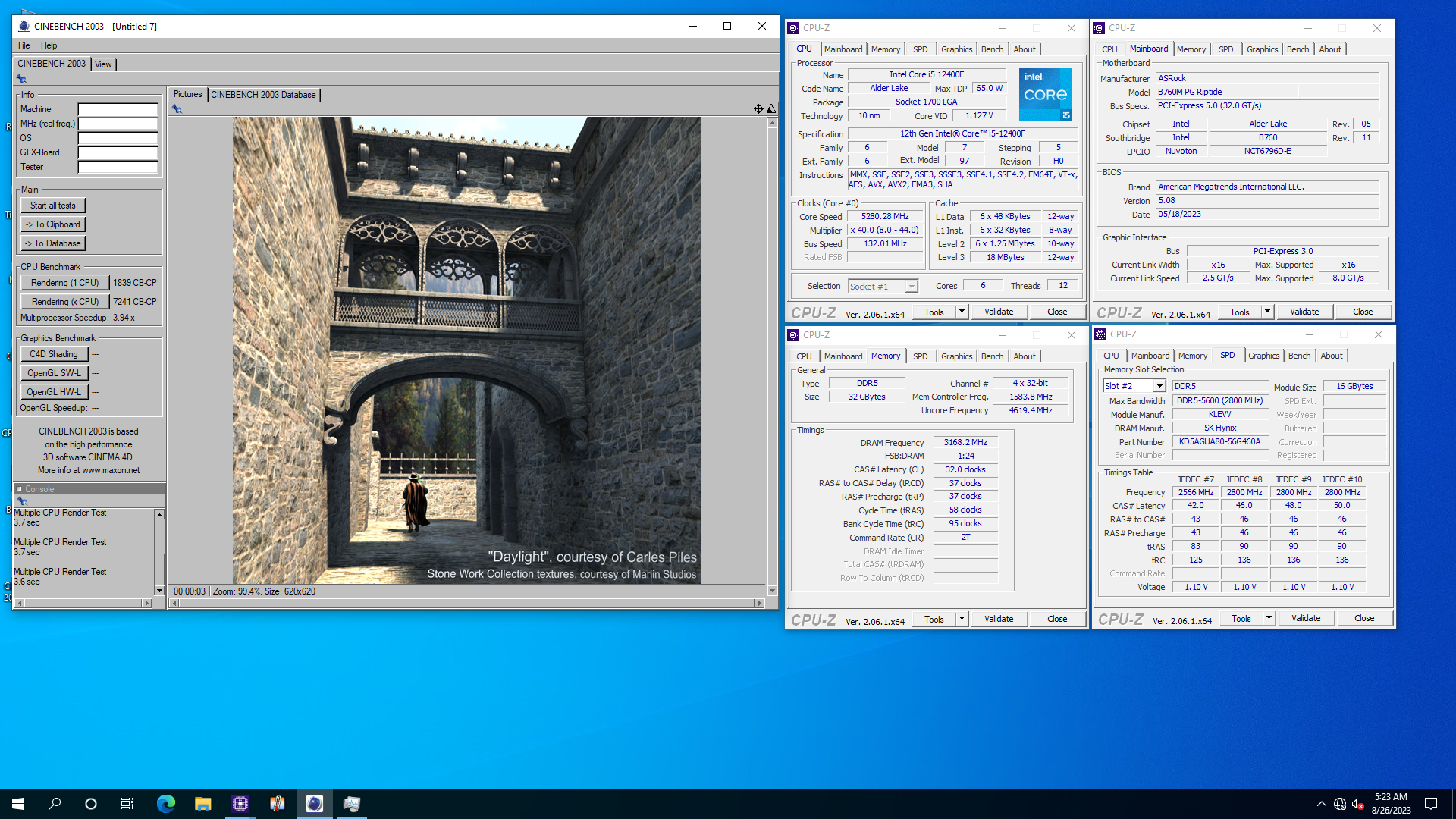Click the picture viewer vertical scrollbar up arrow
The width and height of the screenshot is (1456, 819).
coord(772,122)
